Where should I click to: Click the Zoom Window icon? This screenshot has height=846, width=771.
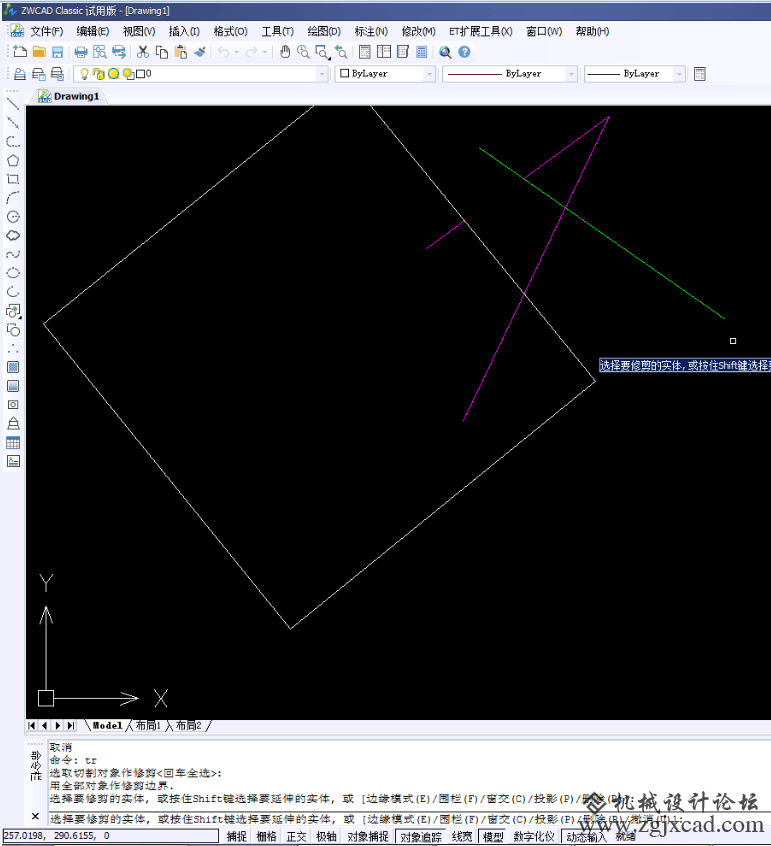(322, 52)
